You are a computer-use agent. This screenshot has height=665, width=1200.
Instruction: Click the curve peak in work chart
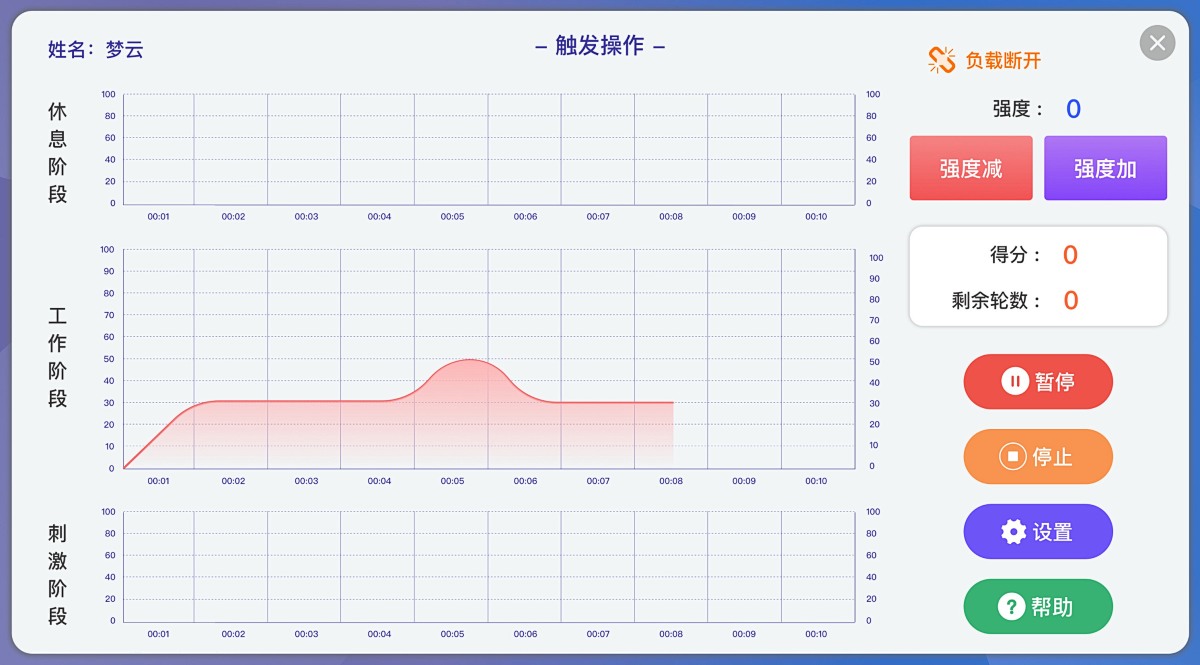coord(470,360)
